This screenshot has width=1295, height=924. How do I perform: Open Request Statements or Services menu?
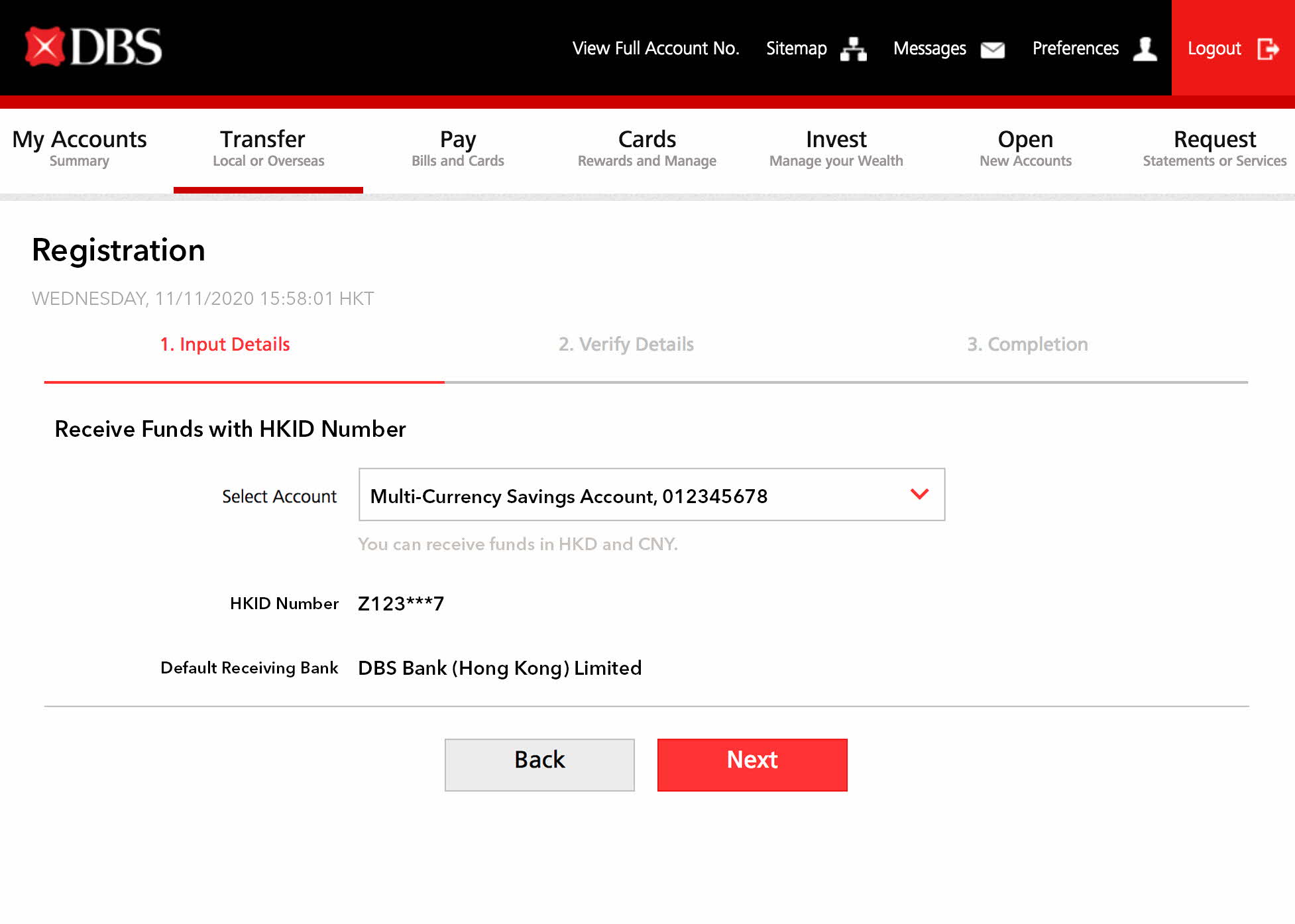(x=1214, y=148)
